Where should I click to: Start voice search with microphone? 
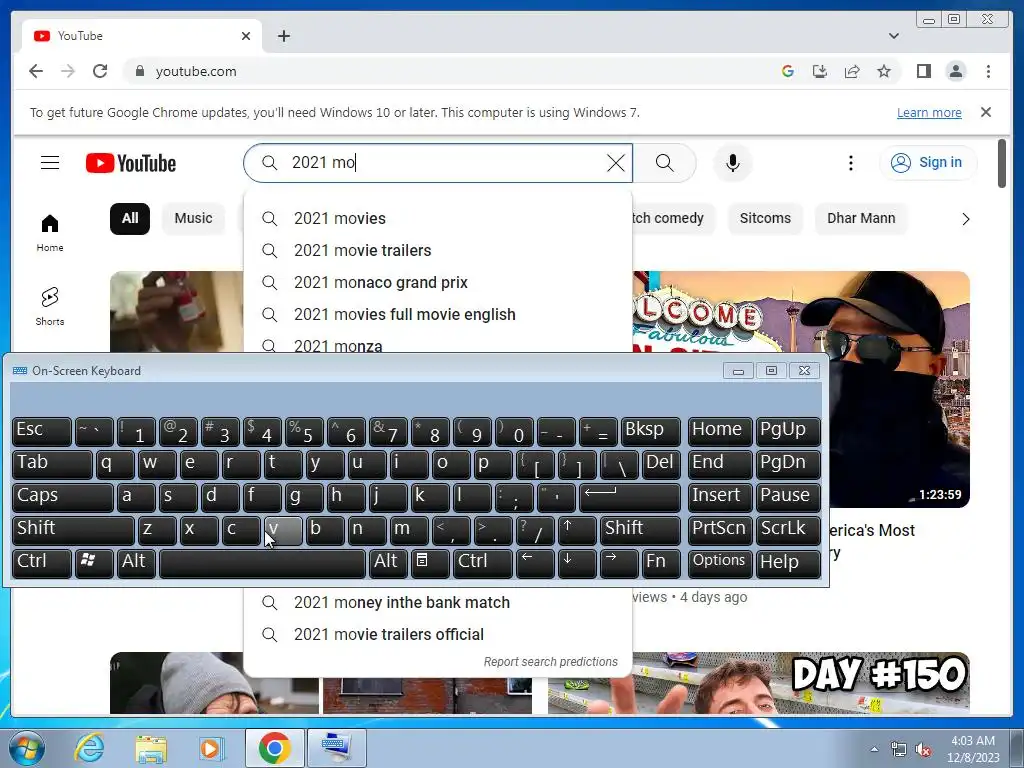(x=733, y=163)
